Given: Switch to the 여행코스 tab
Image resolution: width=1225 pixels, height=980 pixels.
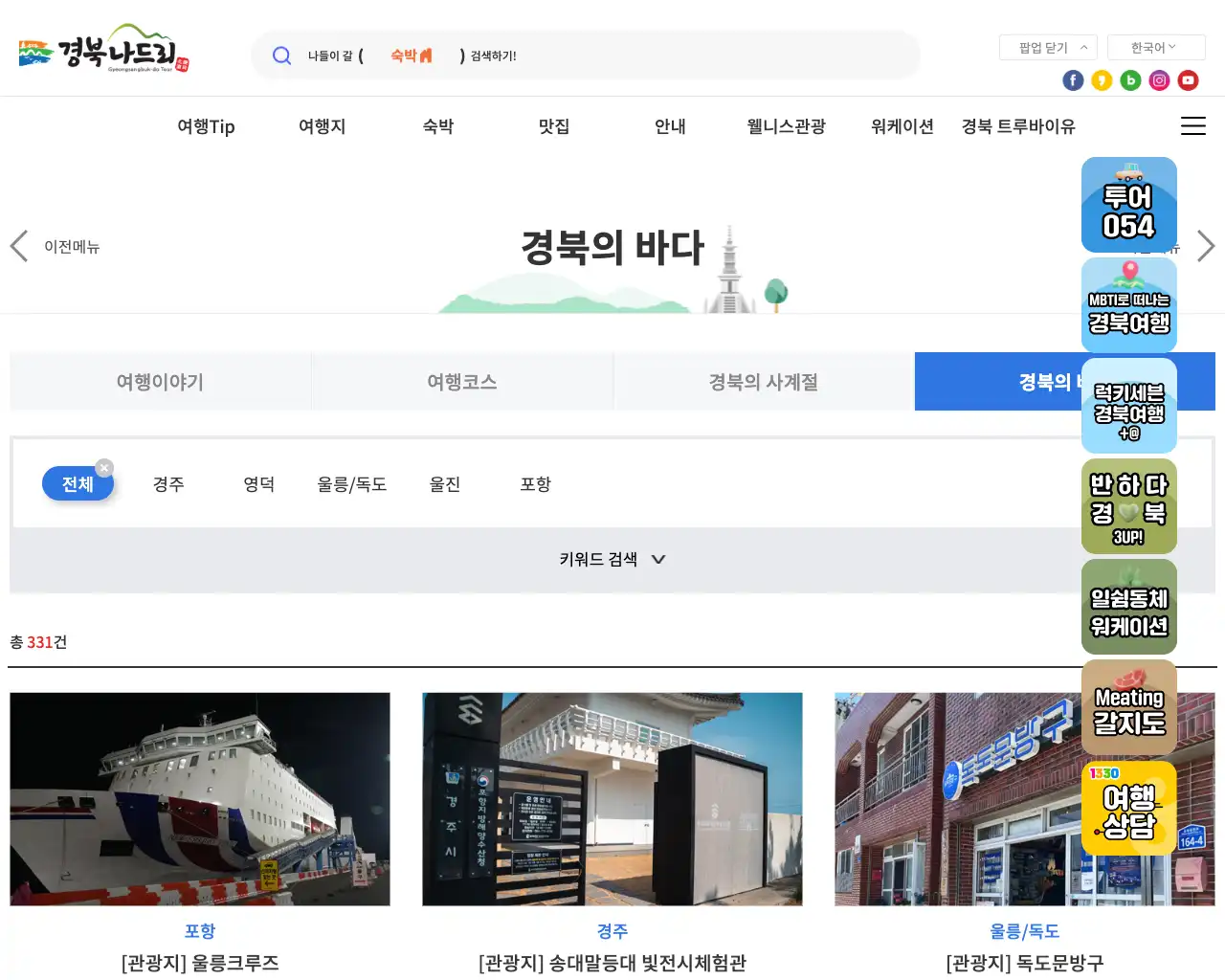Looking at the screenshot, I should click(x=461, y=382).
